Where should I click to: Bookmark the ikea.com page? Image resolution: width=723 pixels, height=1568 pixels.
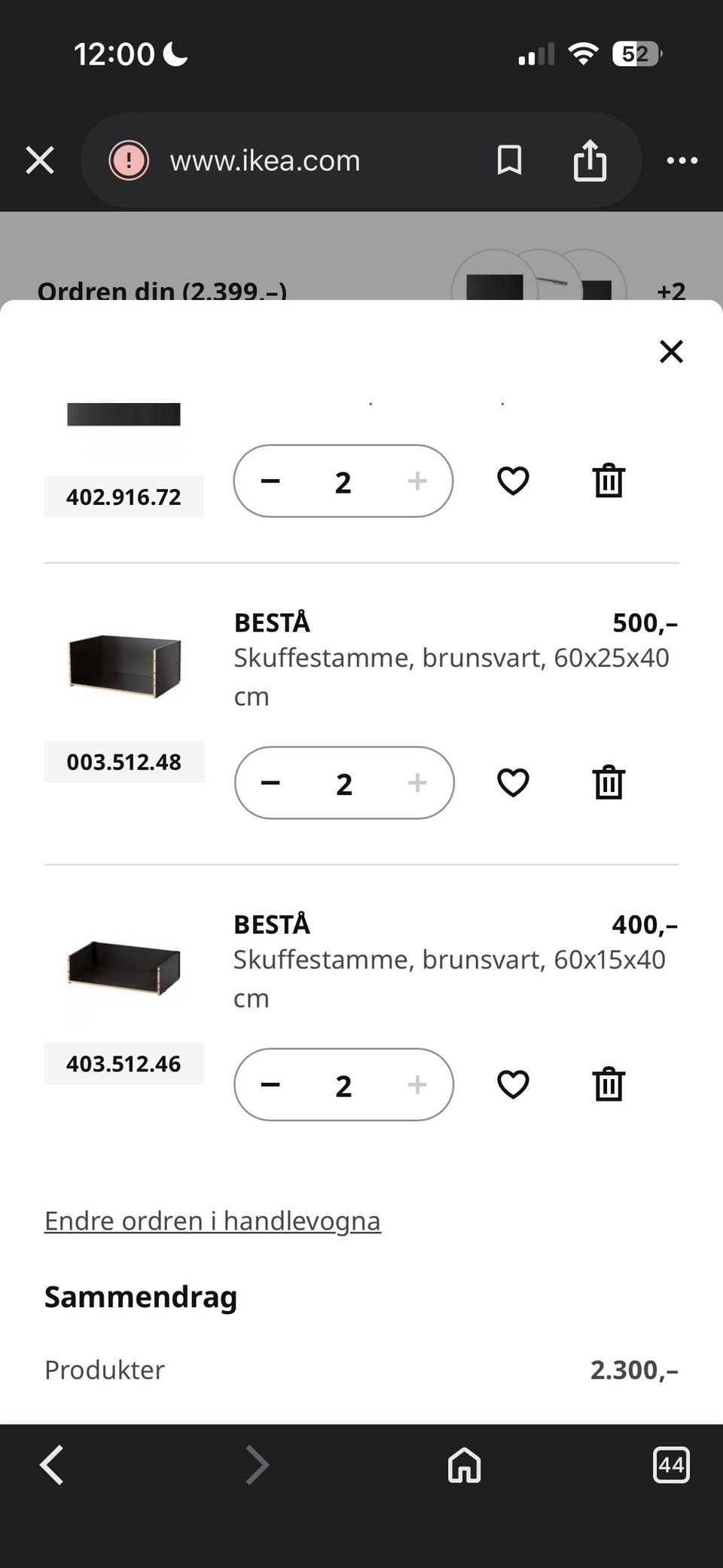pos(509,160)
